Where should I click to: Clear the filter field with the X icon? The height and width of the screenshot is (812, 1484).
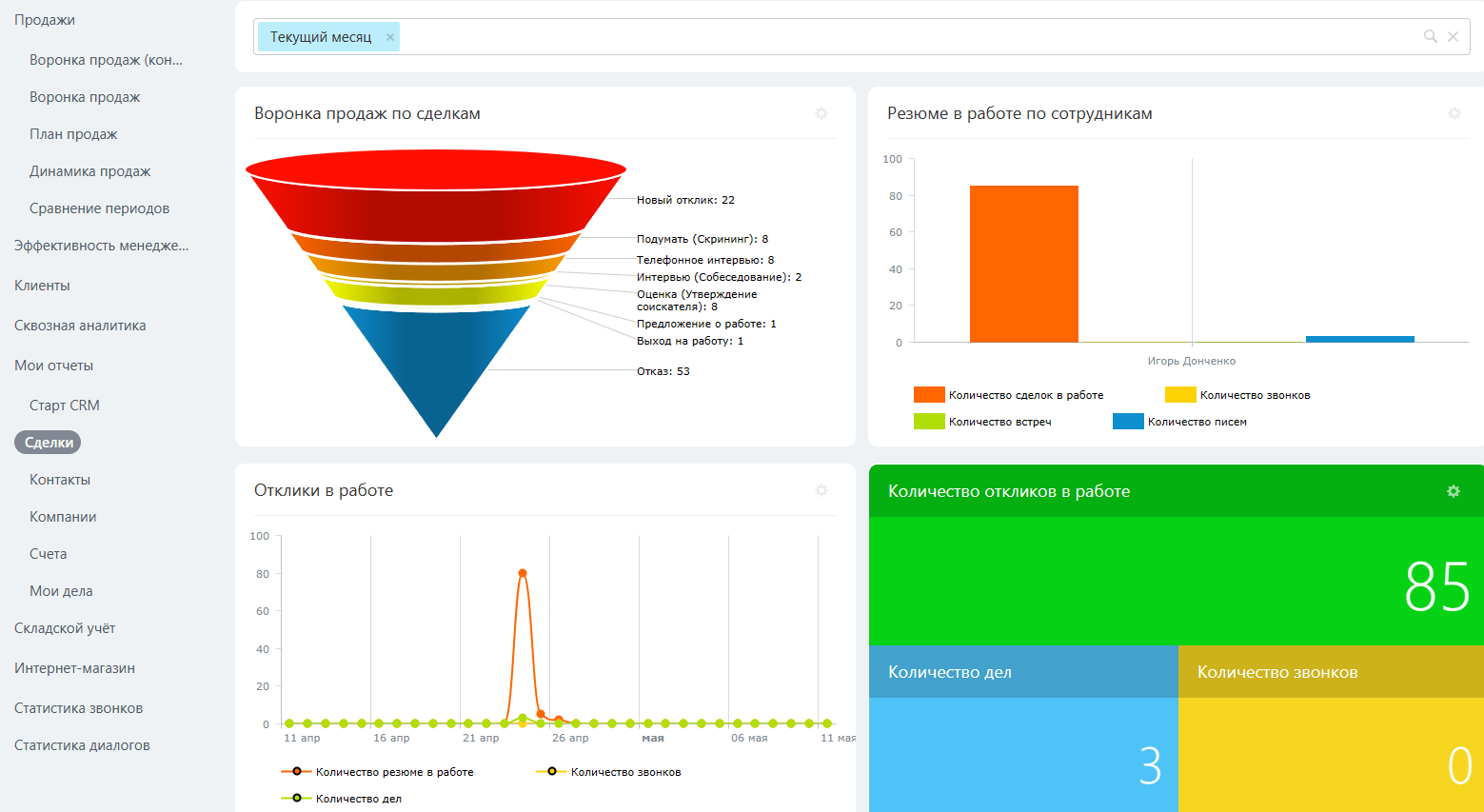[x=1453, y=36]
